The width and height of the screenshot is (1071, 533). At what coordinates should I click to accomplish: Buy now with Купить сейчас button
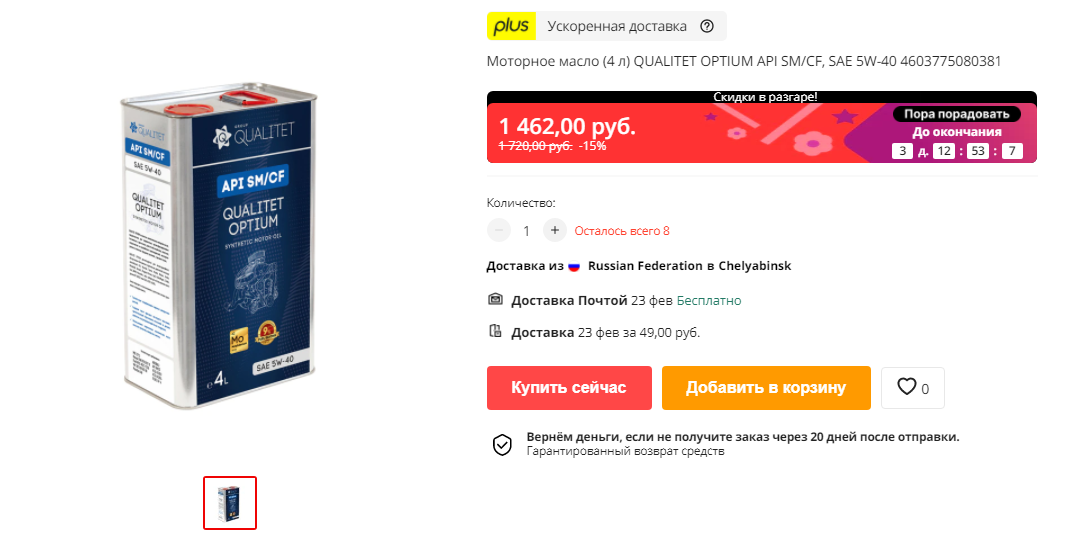pos(569,388)
